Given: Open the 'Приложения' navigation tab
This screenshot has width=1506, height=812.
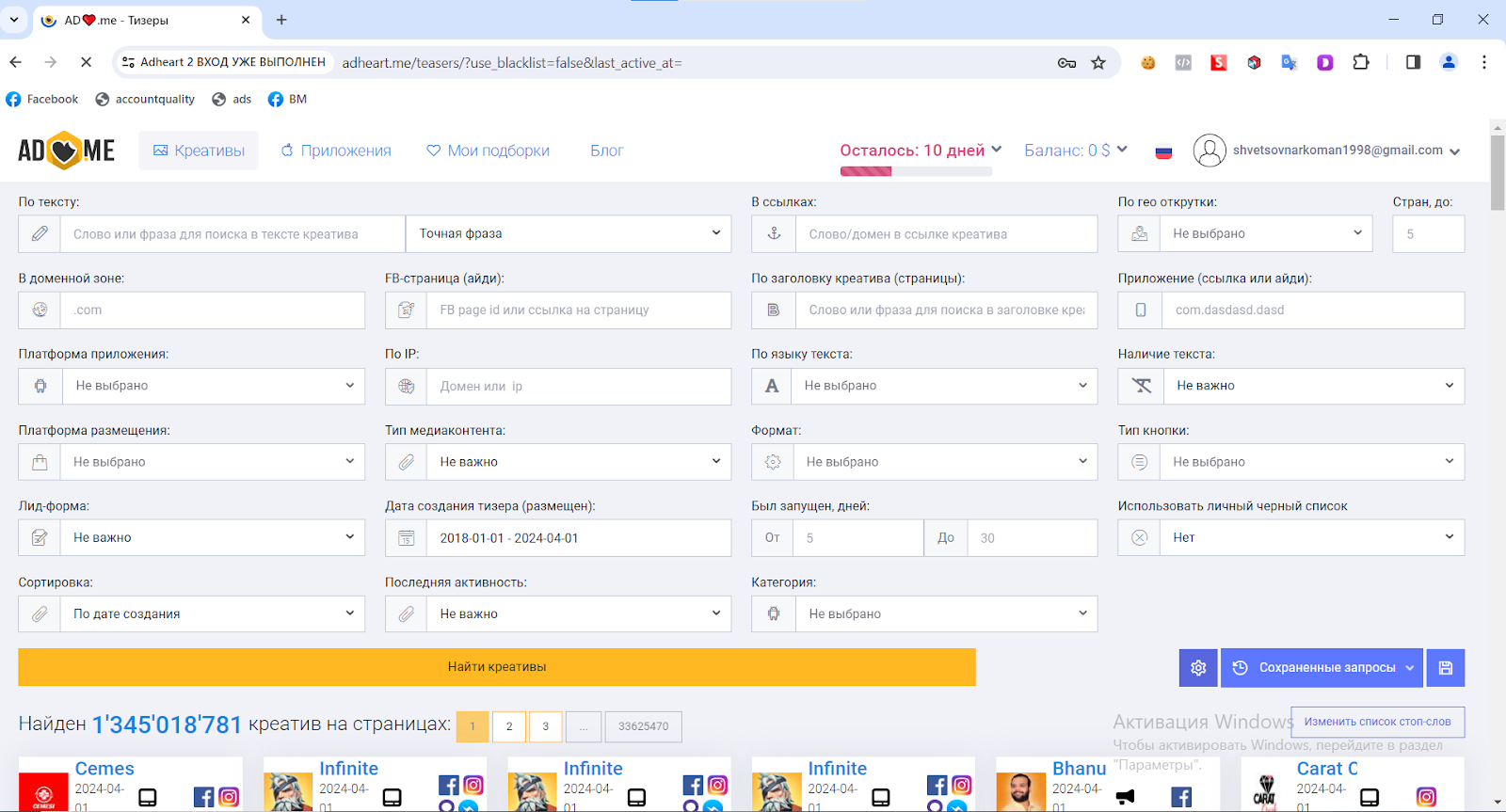Looking at the screenshot, I should pos(336,151).
